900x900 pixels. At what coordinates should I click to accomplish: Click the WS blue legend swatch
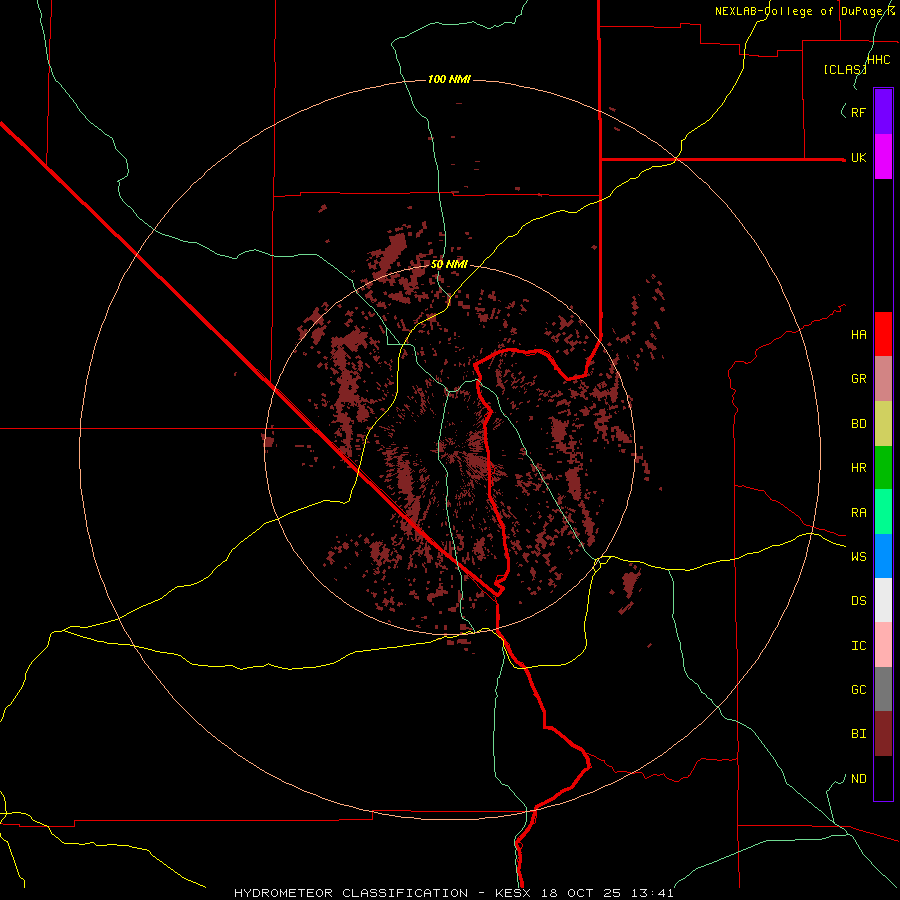[x=883, y=556]
